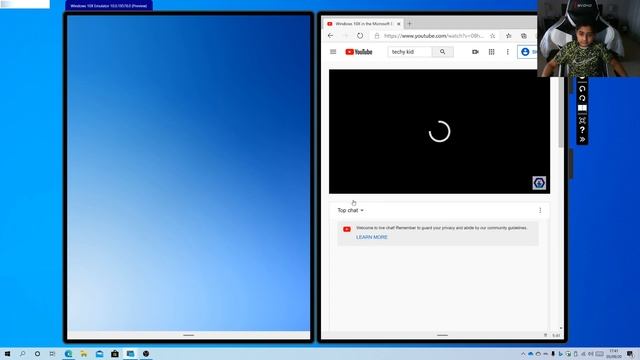640x360 pixels.
Task: Open taskbar Search magnifier
Action: pos(22,353)
